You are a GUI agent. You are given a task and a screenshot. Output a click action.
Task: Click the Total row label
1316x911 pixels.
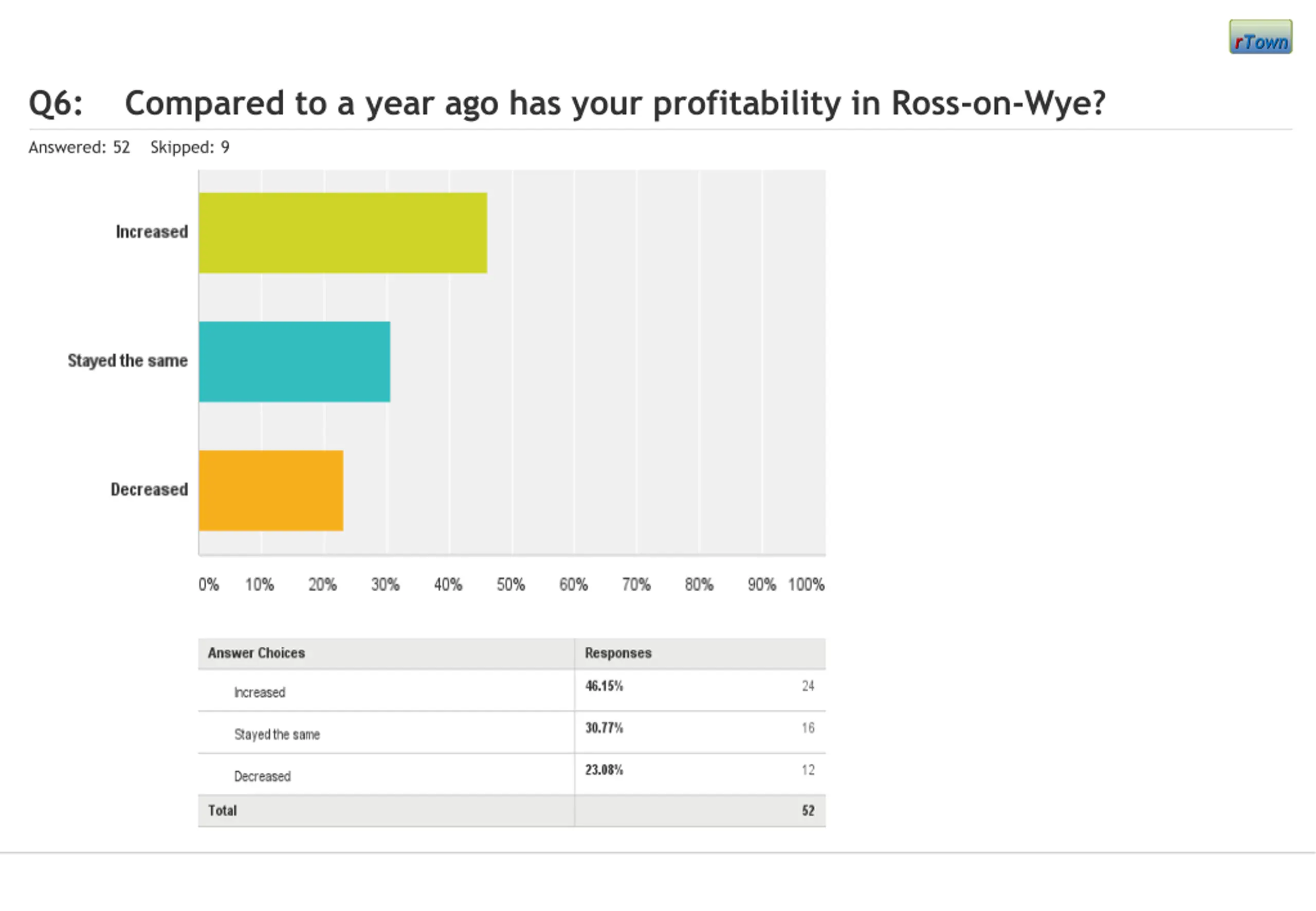click(x=222, y=811)
